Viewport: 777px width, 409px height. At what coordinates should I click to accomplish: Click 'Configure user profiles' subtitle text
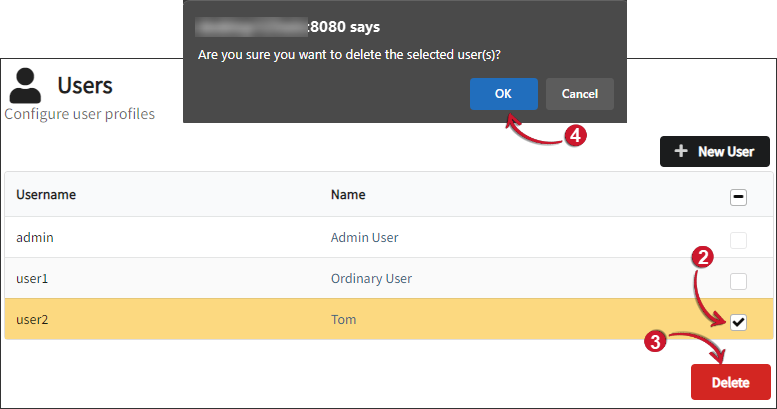pyautogui.click(x=80, y=114)
